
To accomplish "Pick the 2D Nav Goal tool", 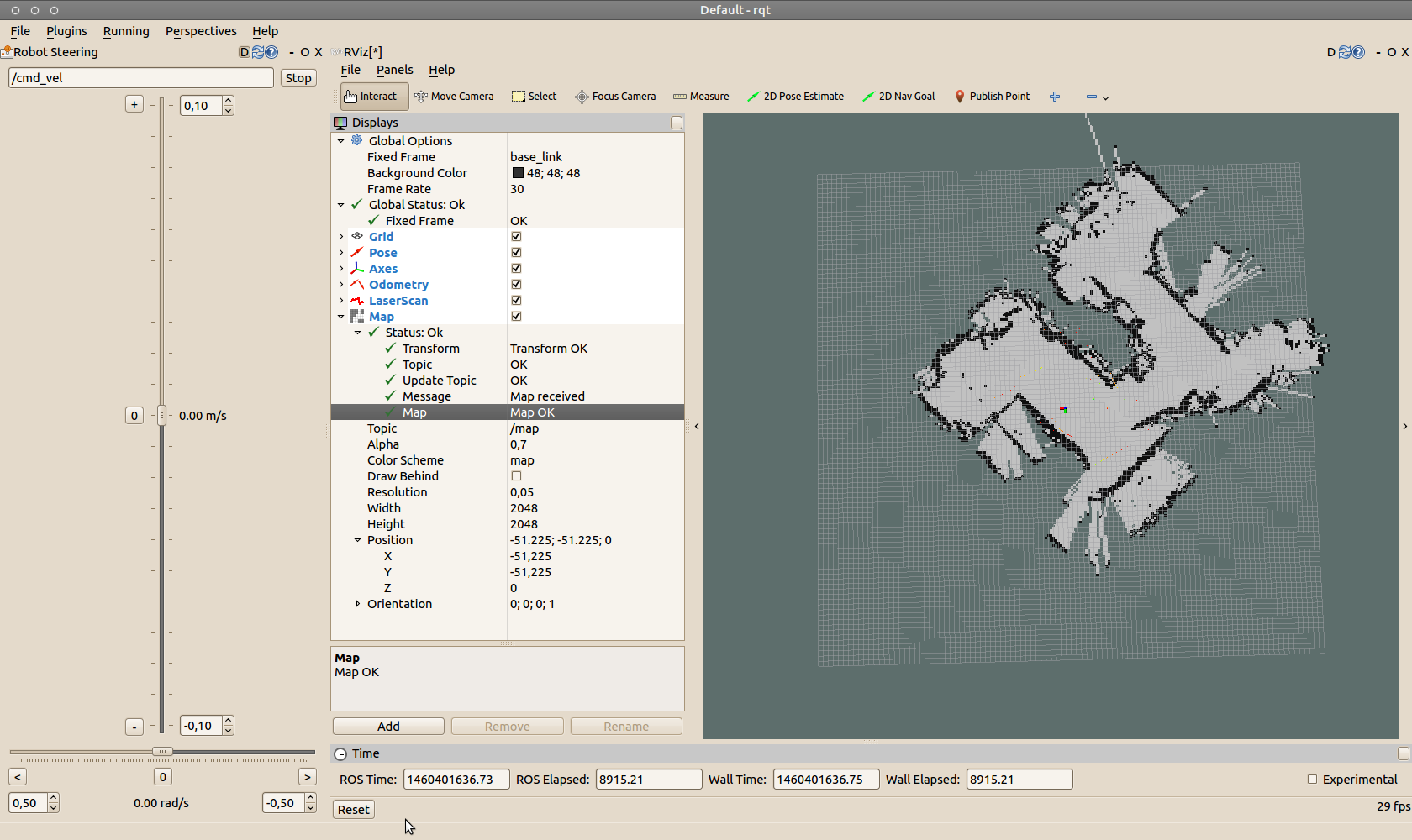I will (898, 97).
